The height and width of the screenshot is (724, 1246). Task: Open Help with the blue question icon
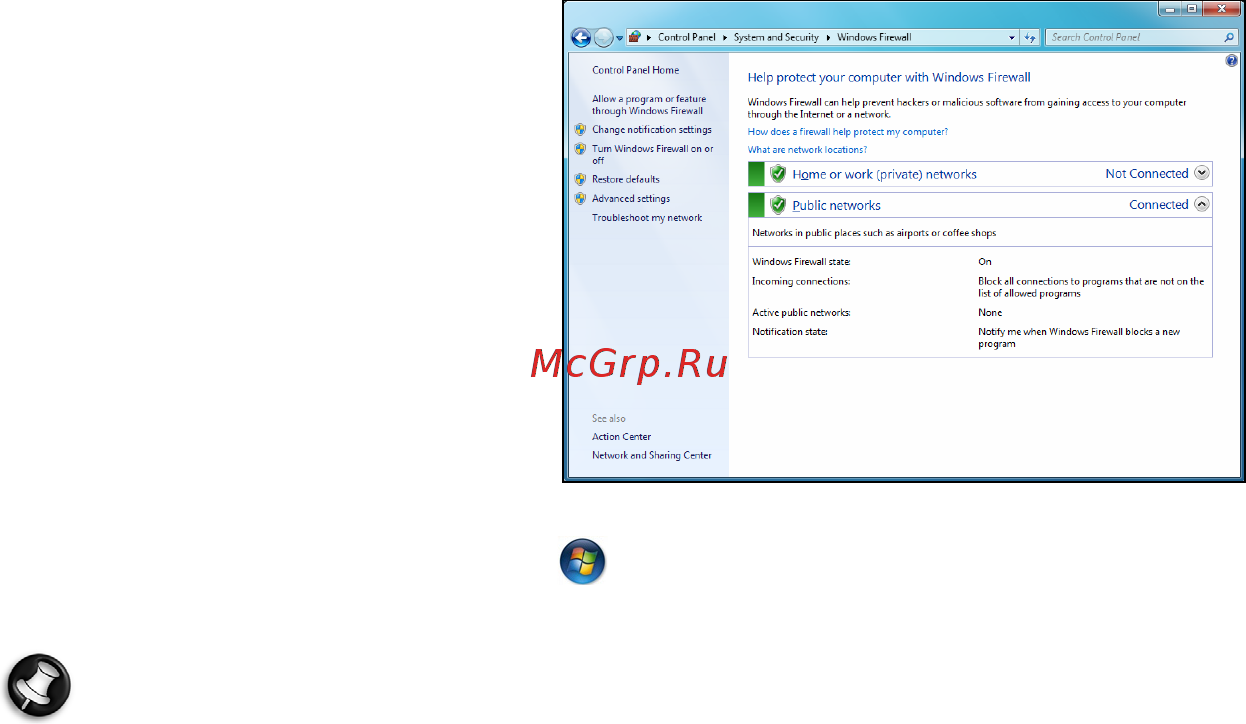pos(1231,61)
